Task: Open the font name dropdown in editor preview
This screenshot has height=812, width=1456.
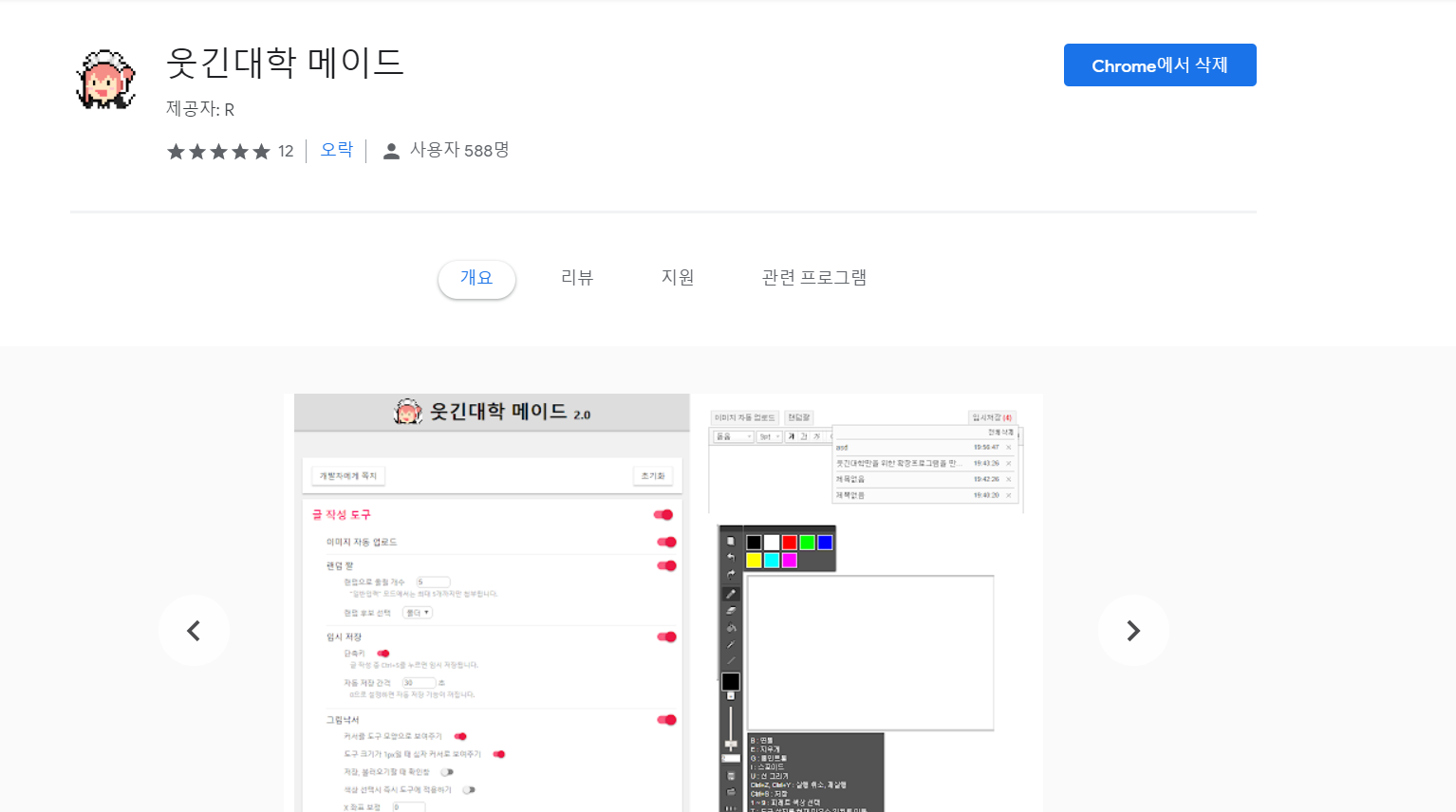Action: point(734,437)
